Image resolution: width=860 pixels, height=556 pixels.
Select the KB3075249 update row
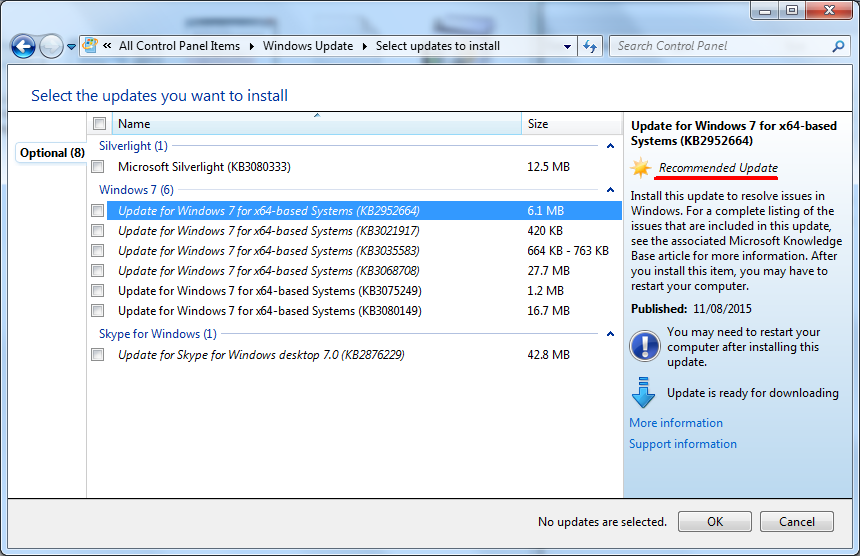coord(364,291)
